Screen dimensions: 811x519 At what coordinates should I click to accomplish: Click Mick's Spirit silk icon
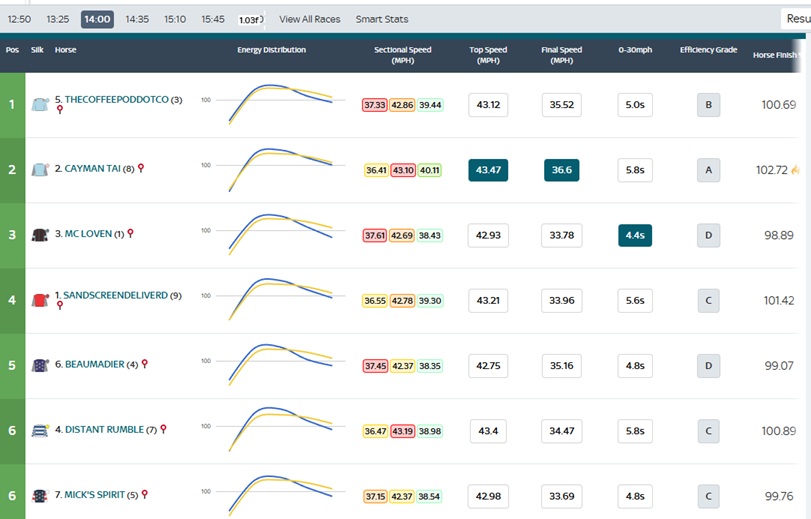40,496
